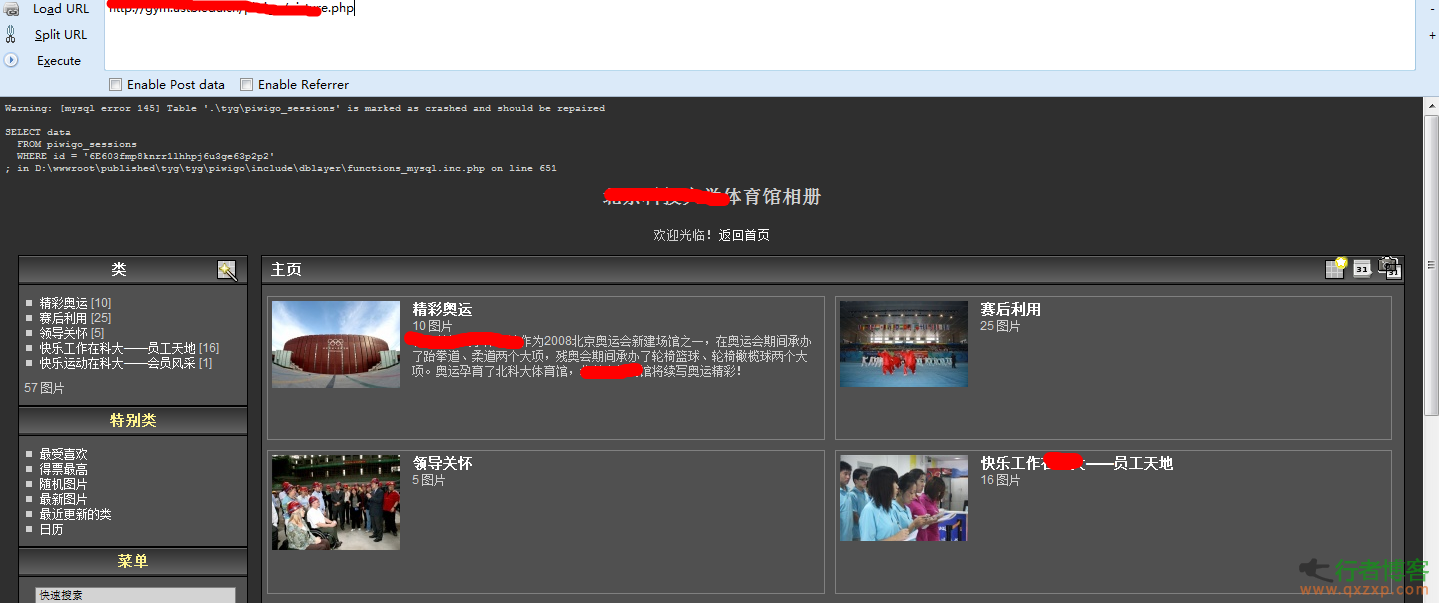
Task: Focus the HackBar URL text area
Action: click(x=760, y=35)
